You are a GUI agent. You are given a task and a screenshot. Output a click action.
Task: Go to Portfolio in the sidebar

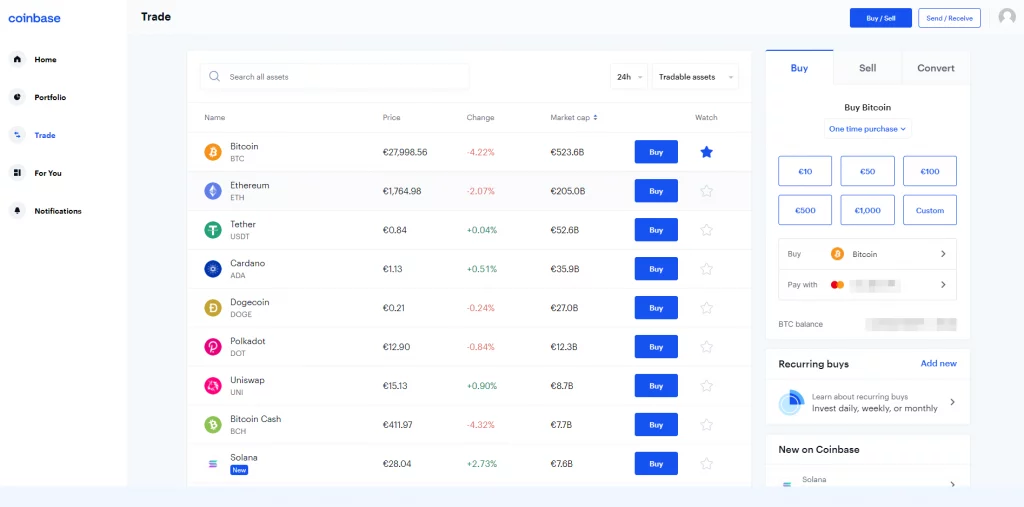(49, 97)
